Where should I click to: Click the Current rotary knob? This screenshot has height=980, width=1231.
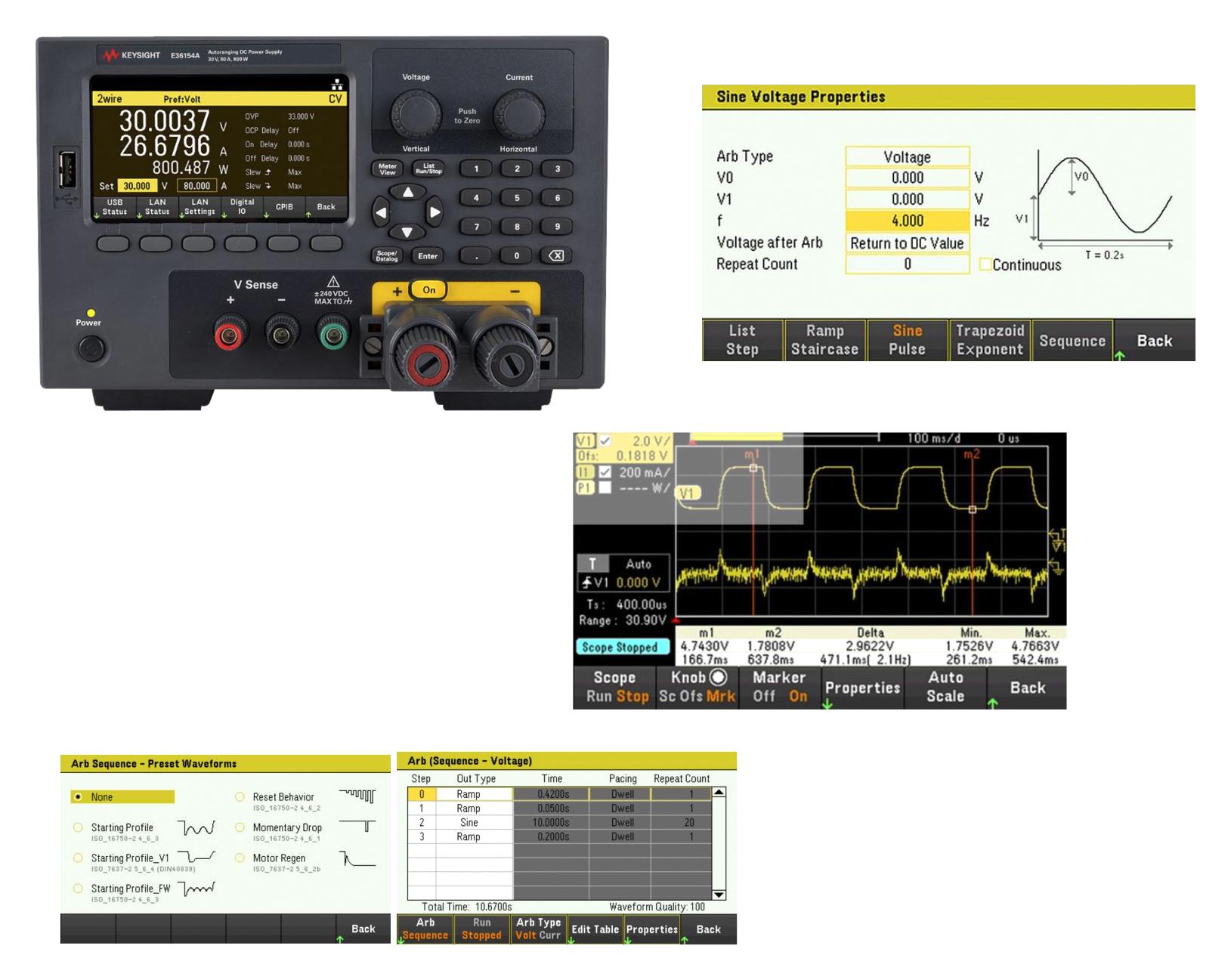(519, 115)
